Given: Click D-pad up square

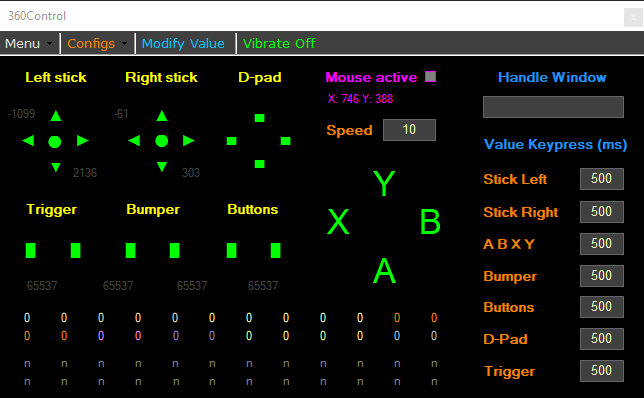Looking at the screenshot, I should tap(260, 118).
